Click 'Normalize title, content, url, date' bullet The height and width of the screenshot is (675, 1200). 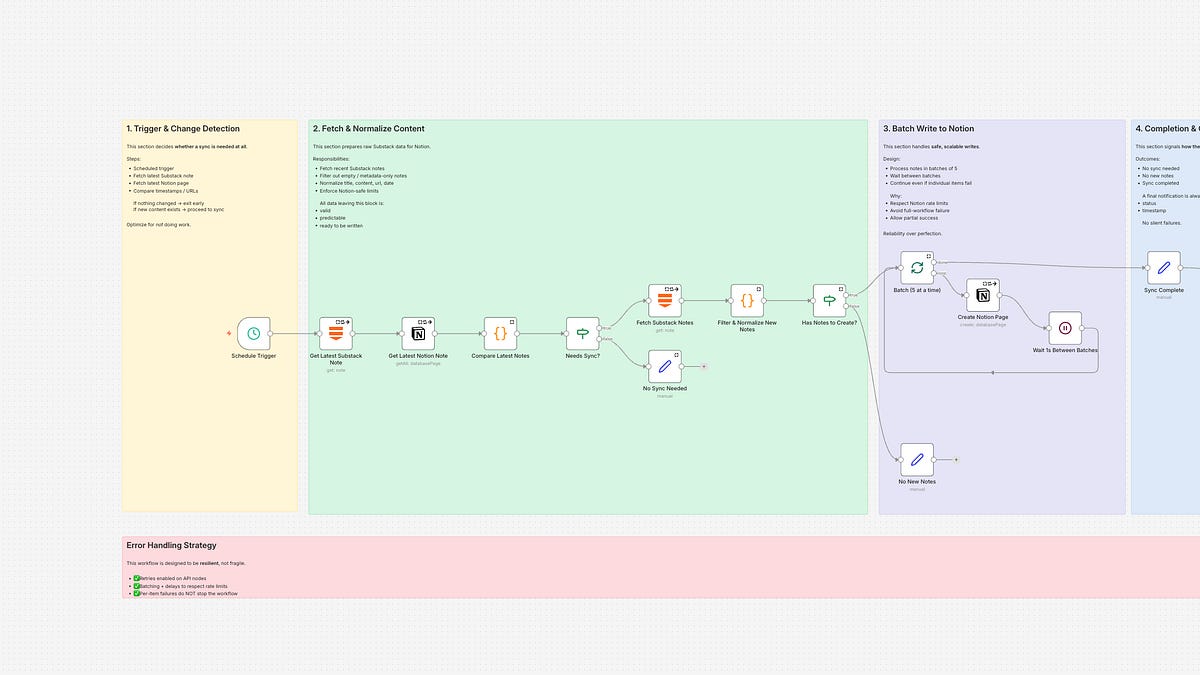[360, 183]
